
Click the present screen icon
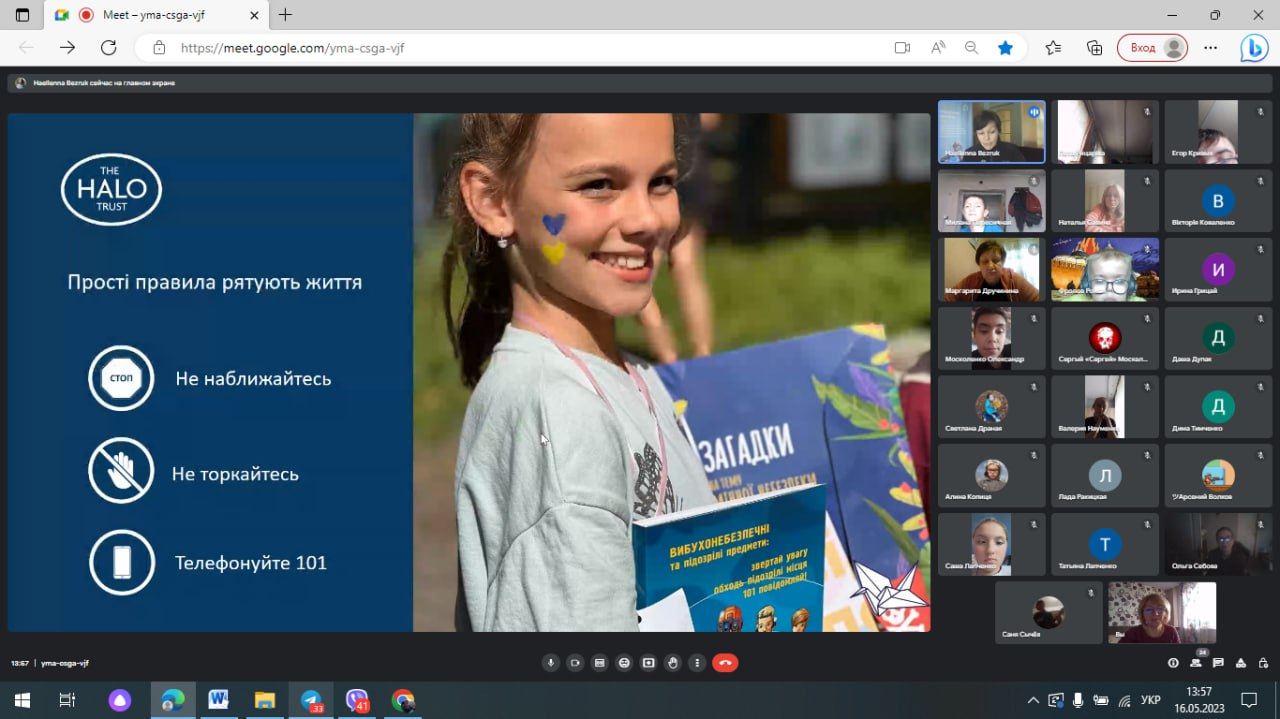(649, 663)
